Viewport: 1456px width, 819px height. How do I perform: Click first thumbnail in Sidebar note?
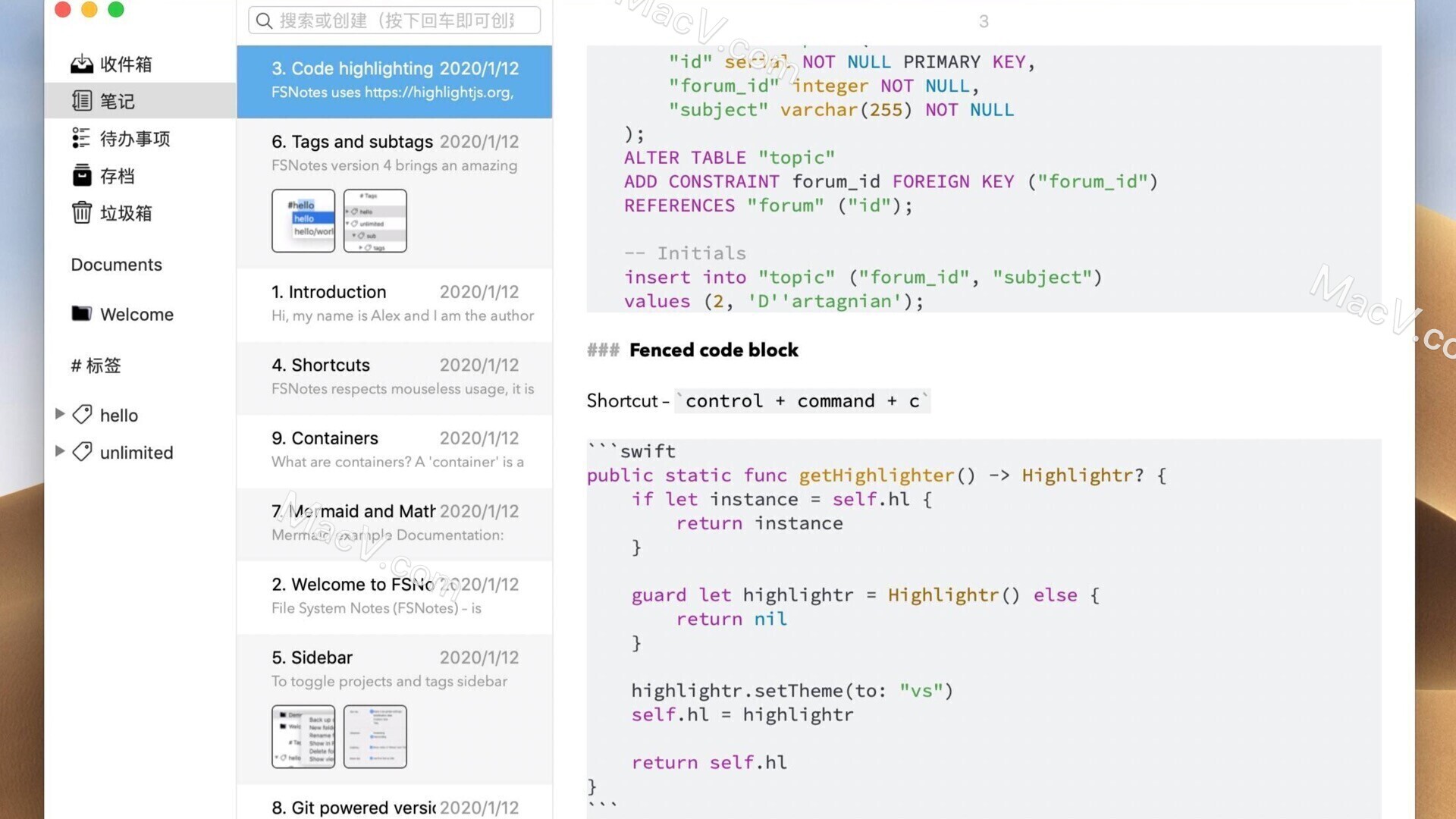tap(303, 736)
